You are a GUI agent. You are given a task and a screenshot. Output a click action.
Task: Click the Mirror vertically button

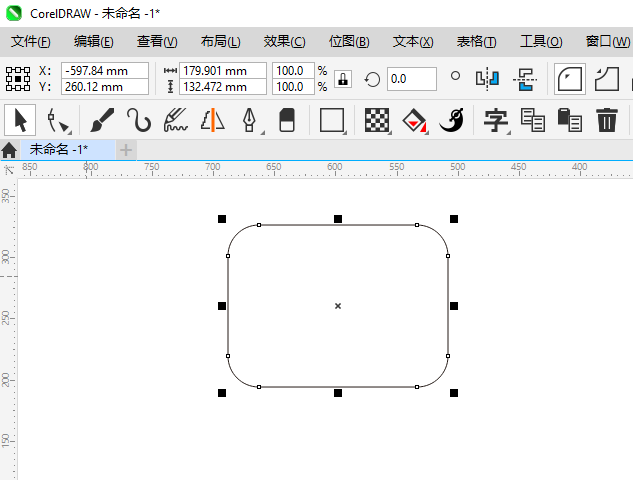pos(525,79)
